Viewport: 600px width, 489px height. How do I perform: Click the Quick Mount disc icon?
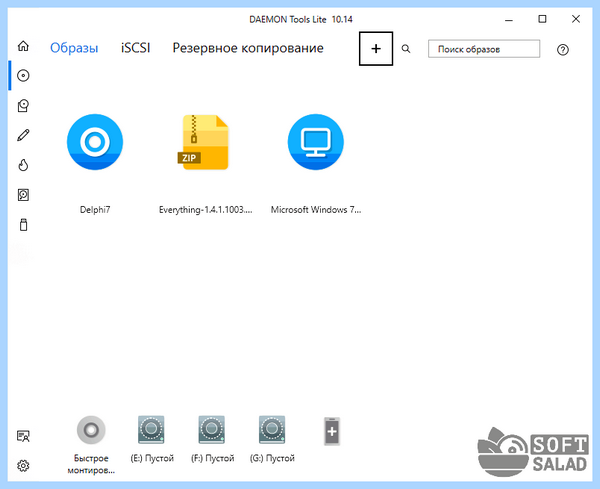[x=91, y=430]
